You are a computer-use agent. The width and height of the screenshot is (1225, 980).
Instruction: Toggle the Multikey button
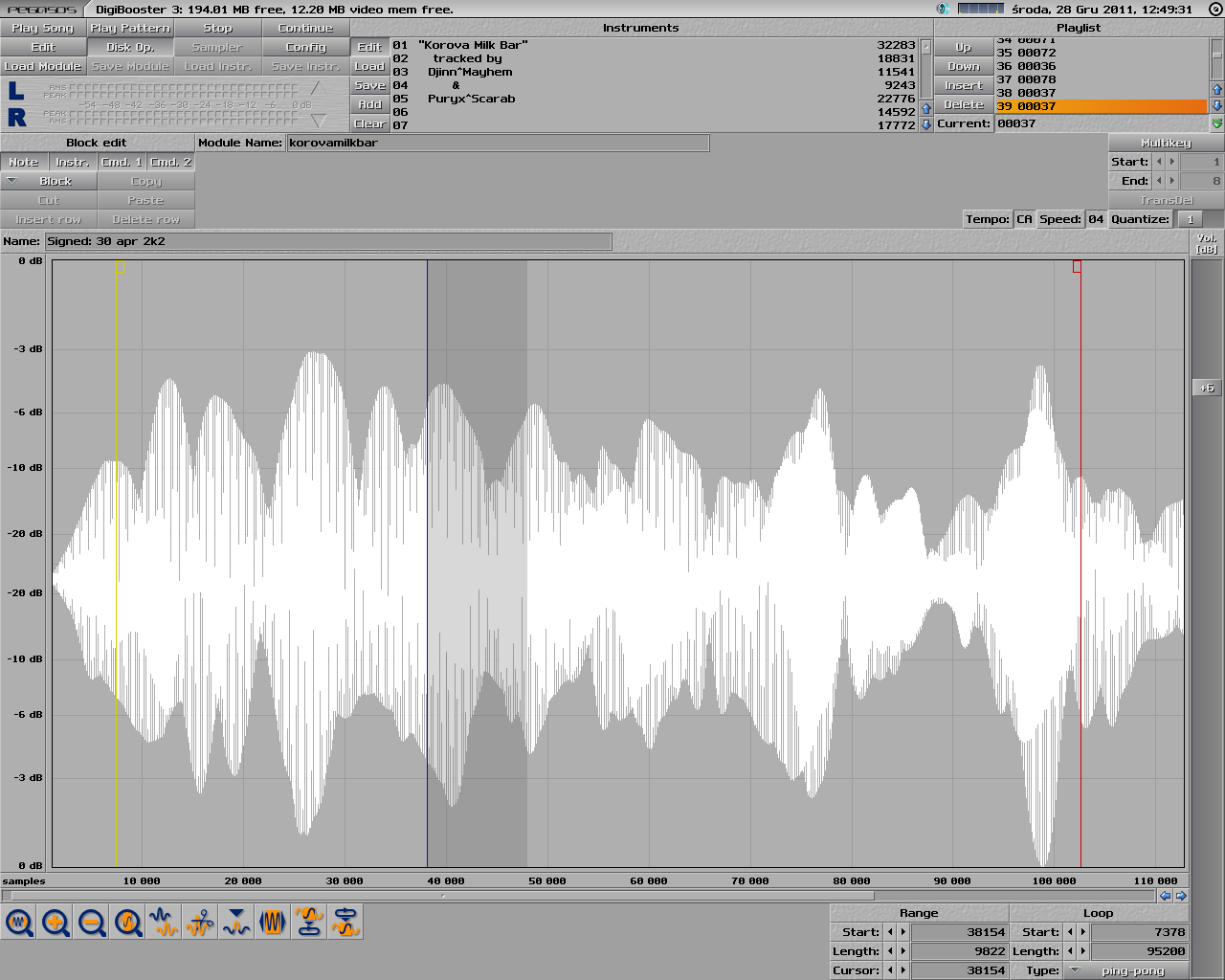(x=1166, y=143)
